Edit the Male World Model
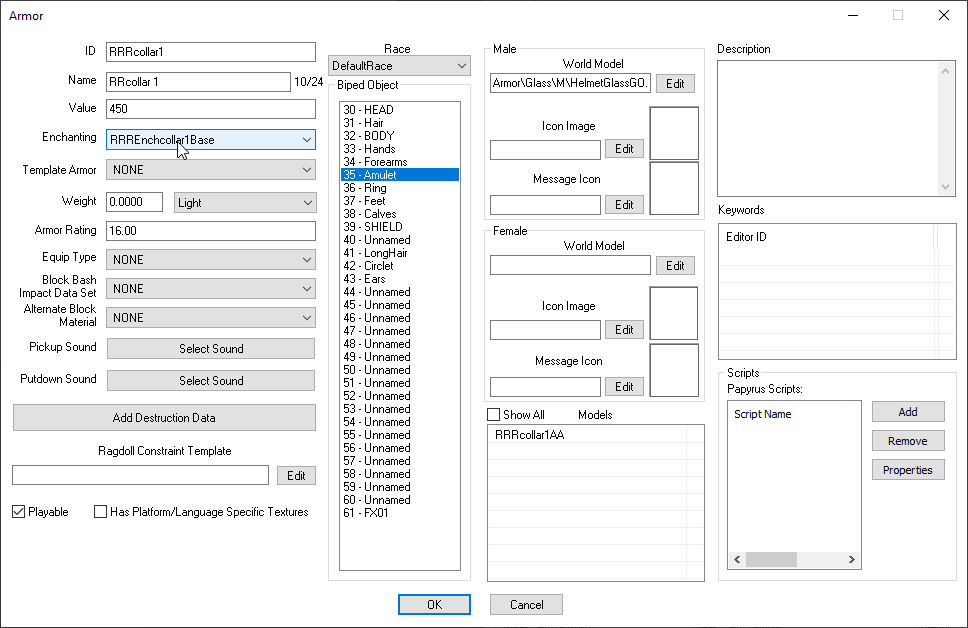 pos(675,83)
